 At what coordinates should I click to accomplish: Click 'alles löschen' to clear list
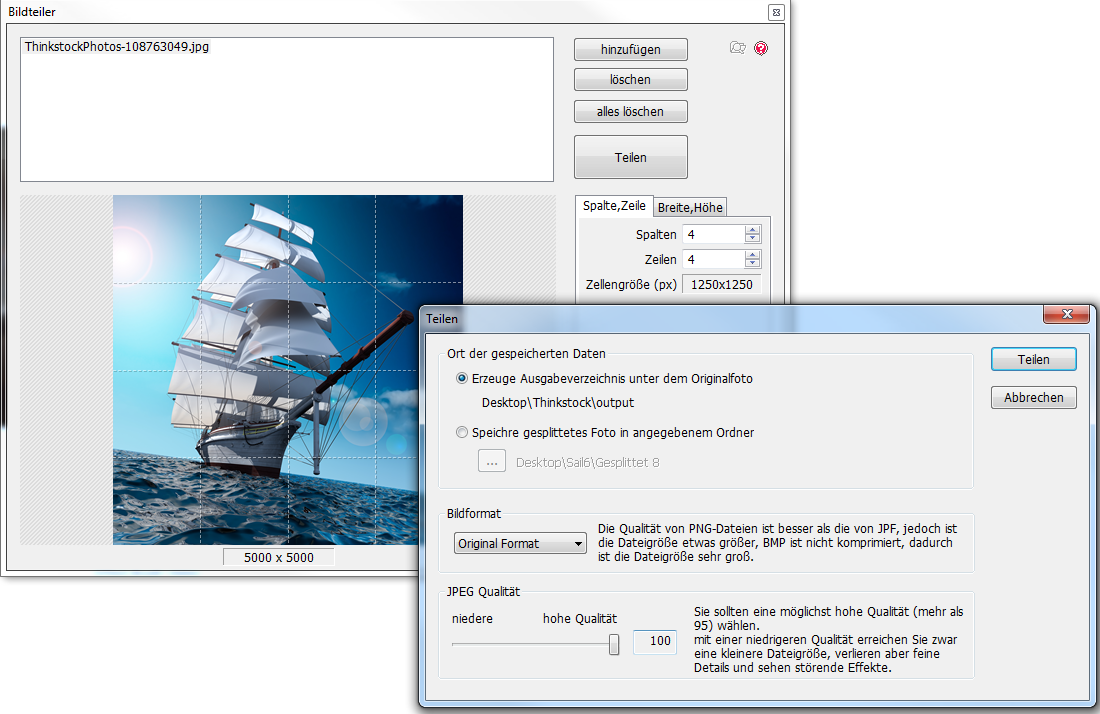[631, 111]
